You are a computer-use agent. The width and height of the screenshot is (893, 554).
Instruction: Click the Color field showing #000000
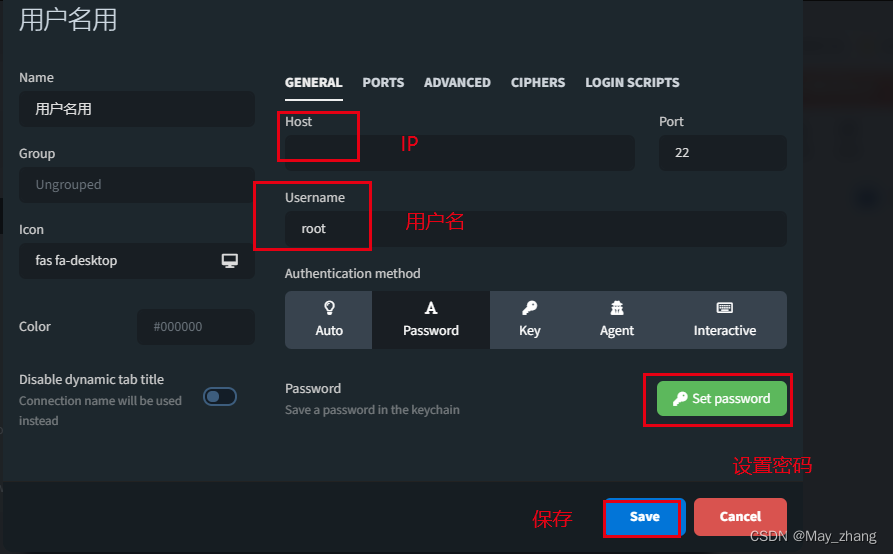click(196, 327)
